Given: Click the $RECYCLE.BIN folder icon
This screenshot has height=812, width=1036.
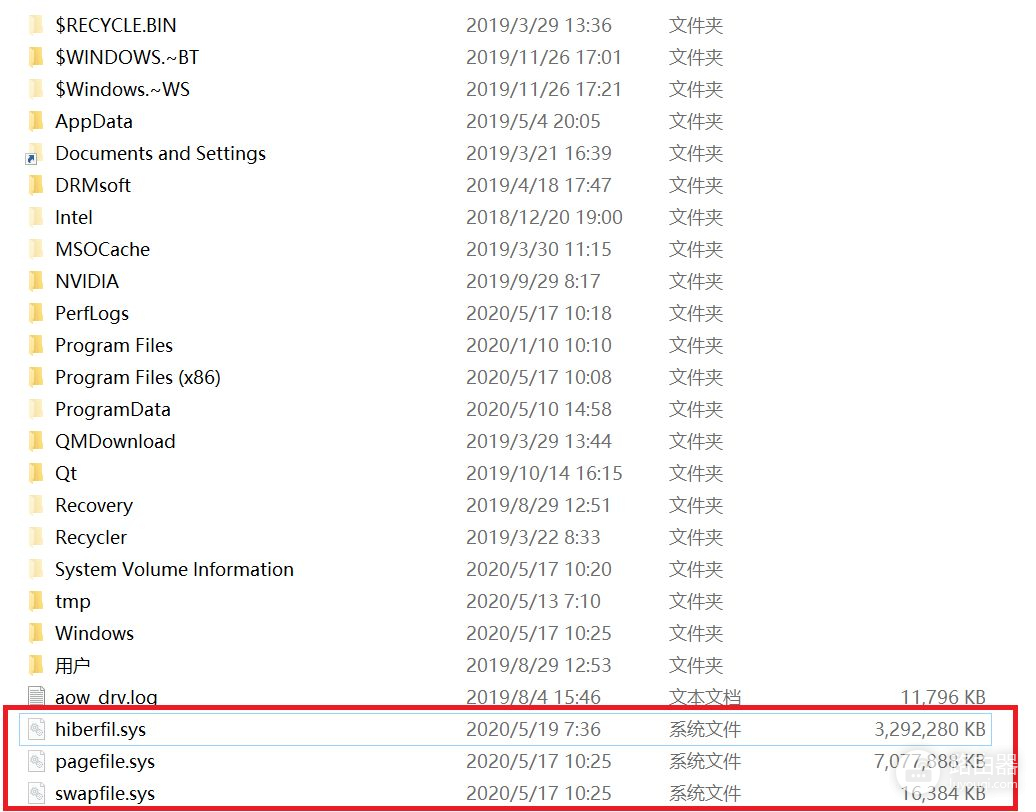Looking at the screenshot, I should pos(36,25).
